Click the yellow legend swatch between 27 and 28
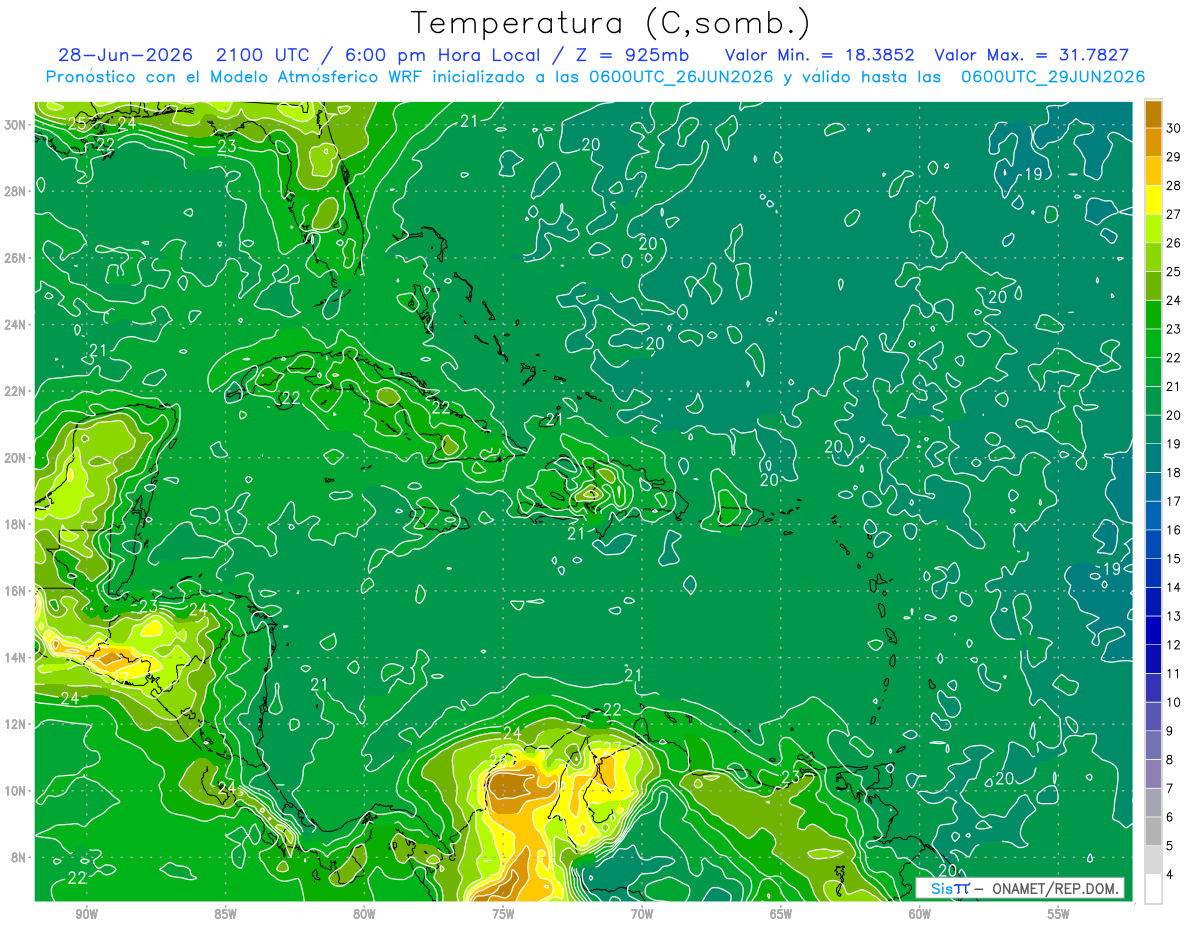The width and height of the screenshot is (1200, 927). point(1153,201)
